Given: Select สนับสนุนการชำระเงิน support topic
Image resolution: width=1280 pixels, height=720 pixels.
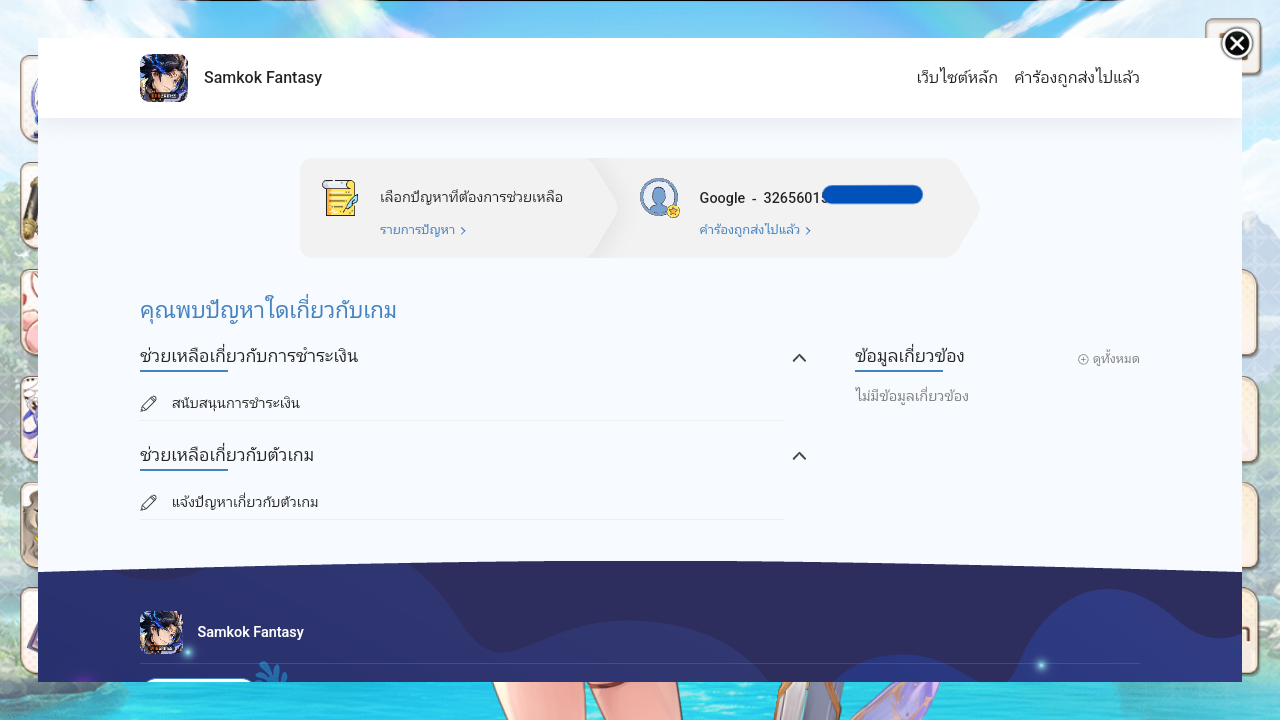Looking at the screenshot, I should click(x=236, y=404).
